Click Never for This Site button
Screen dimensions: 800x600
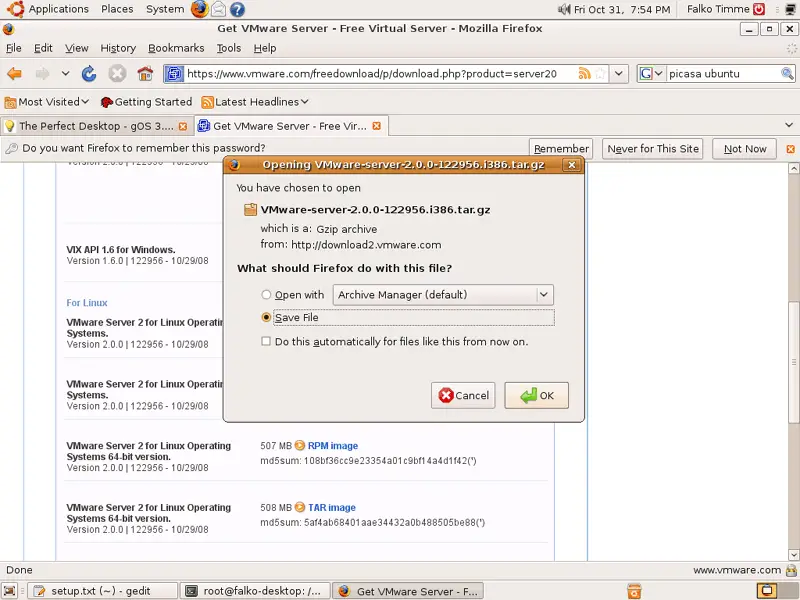(653, 149)
